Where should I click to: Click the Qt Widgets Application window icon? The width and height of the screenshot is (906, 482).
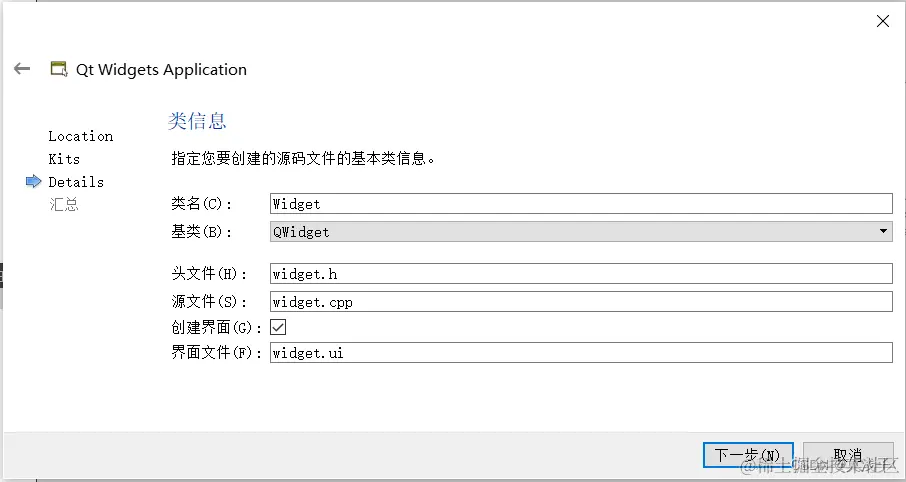(x=58, y=69)
